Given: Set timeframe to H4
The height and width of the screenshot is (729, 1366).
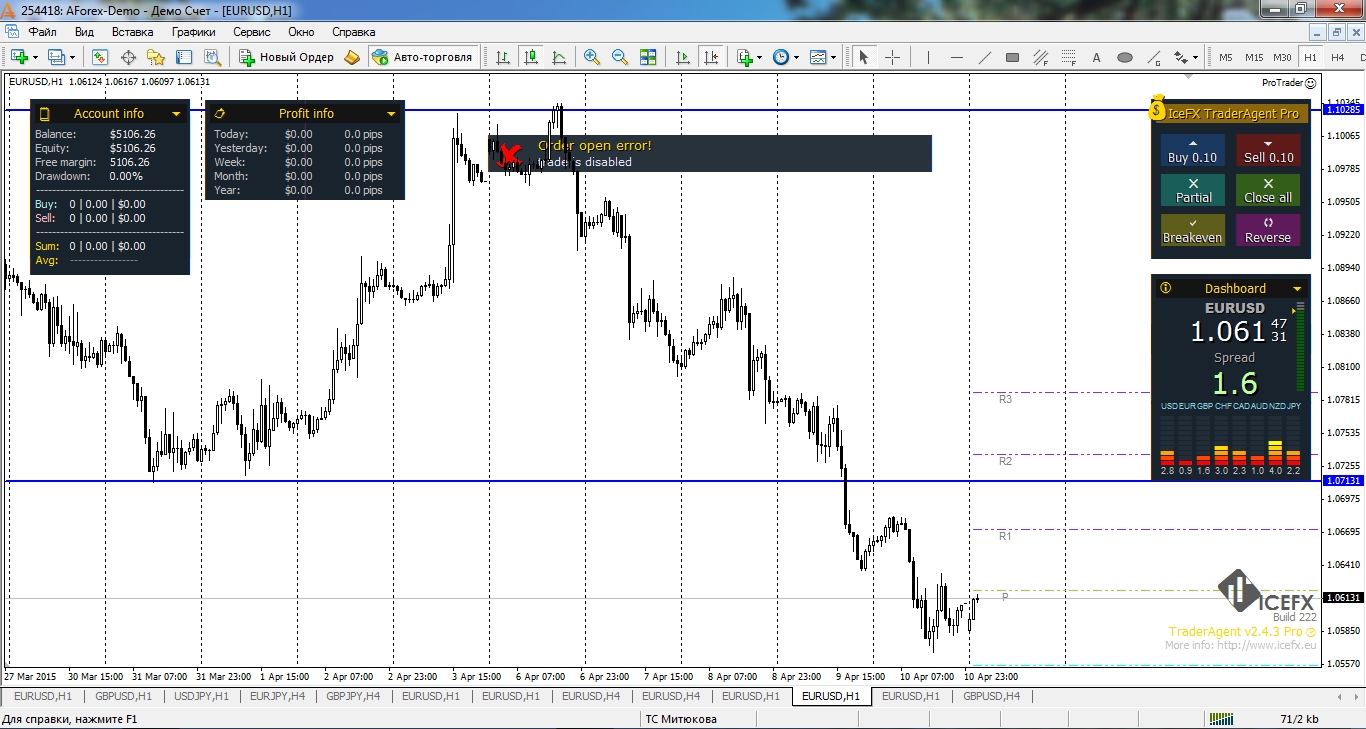Looking at the screenshot, I should pyautogui.click(x=1337, y=57).
